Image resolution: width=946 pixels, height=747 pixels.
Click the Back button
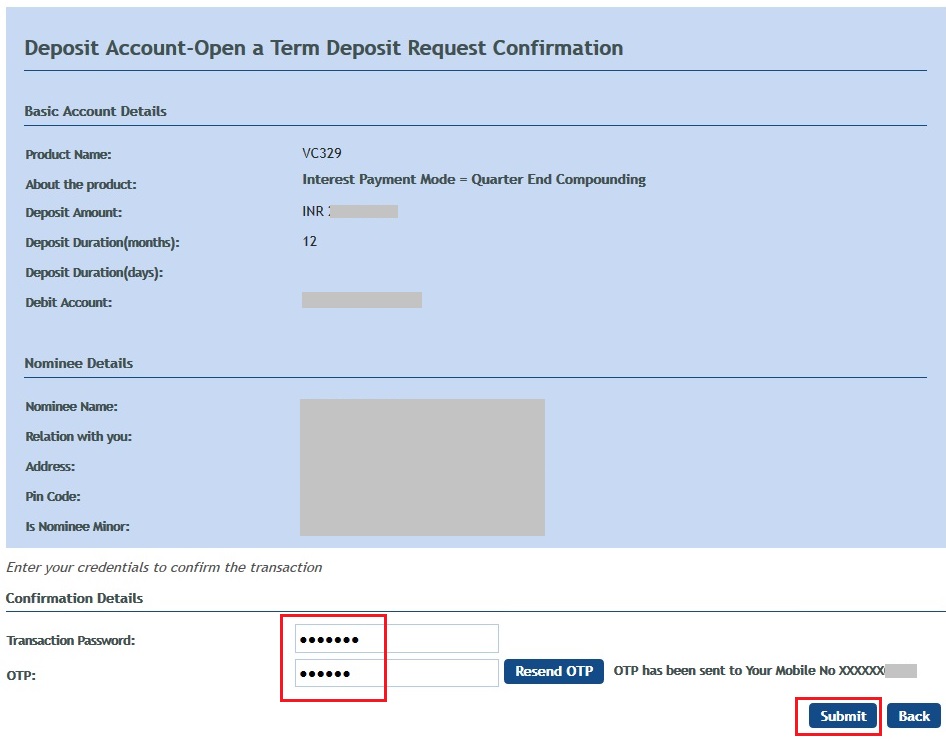tap(912, 716)
